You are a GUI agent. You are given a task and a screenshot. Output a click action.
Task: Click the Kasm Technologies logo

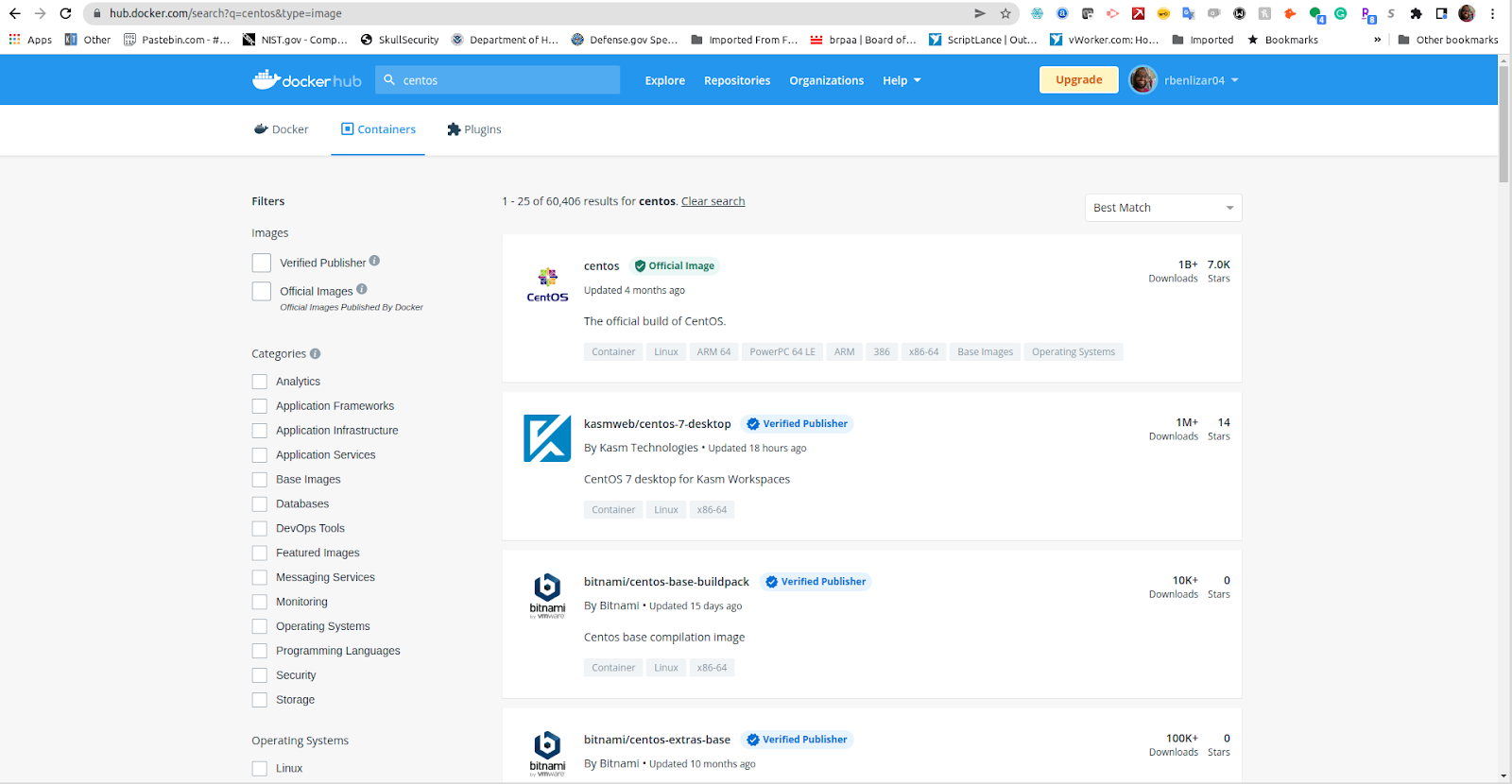pos(547,438)
